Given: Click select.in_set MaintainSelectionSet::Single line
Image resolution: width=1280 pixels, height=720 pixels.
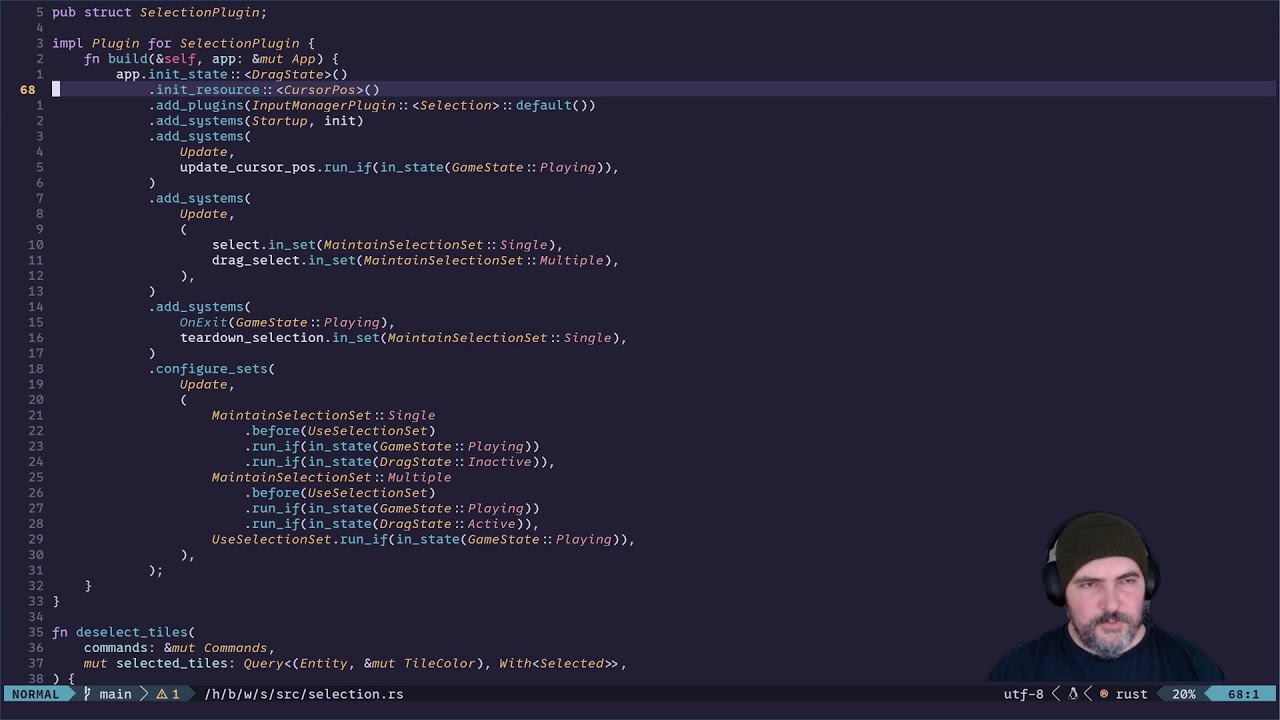Looking at the screenshot, I should pos(388,245).
